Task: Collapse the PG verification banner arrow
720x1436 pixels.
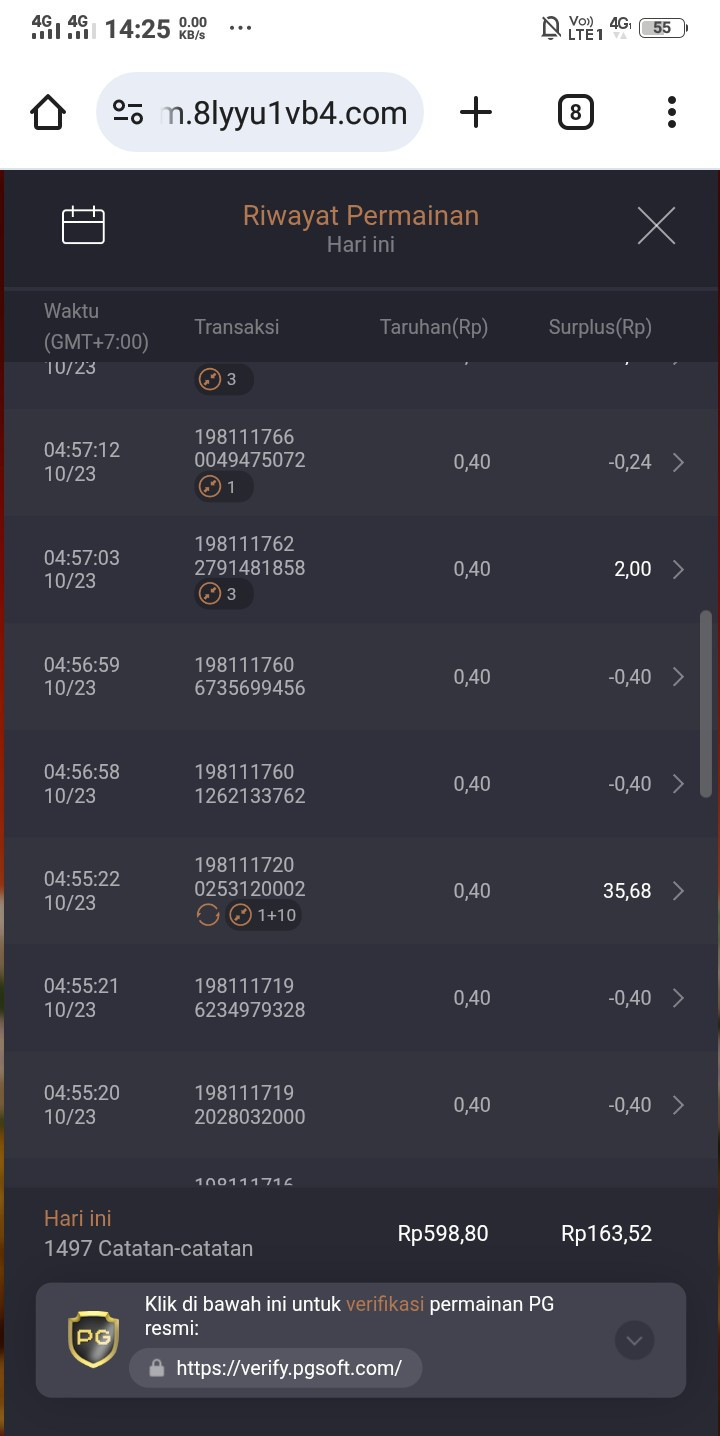Action: 634,1340
